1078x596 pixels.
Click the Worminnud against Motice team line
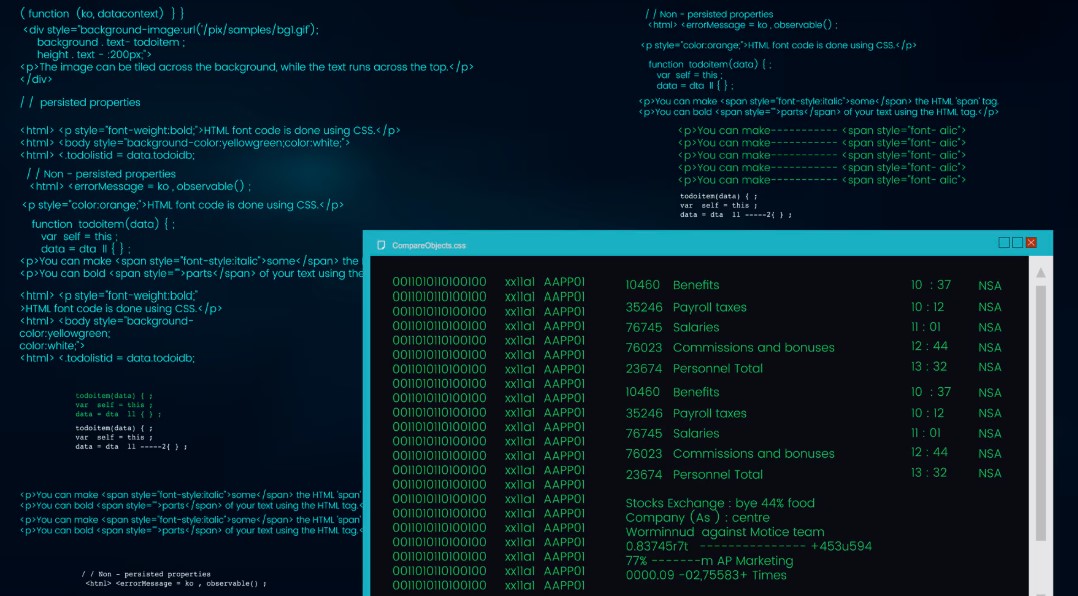point(724,532)
